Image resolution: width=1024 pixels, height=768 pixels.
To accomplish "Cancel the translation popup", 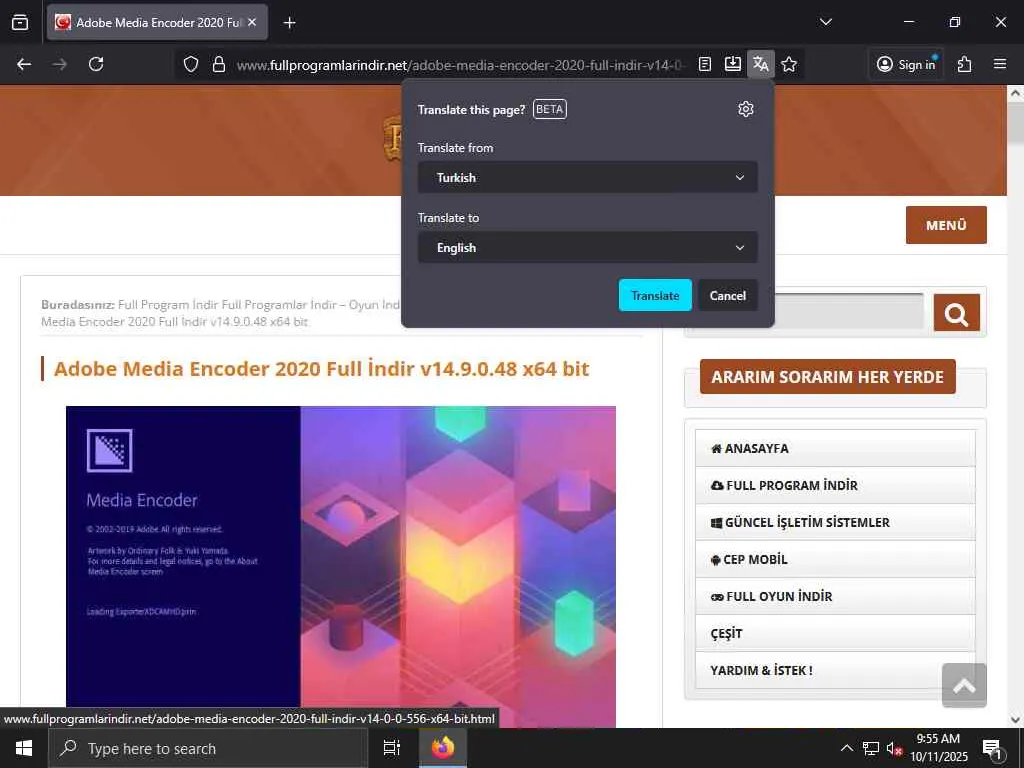I will (728, 295).
